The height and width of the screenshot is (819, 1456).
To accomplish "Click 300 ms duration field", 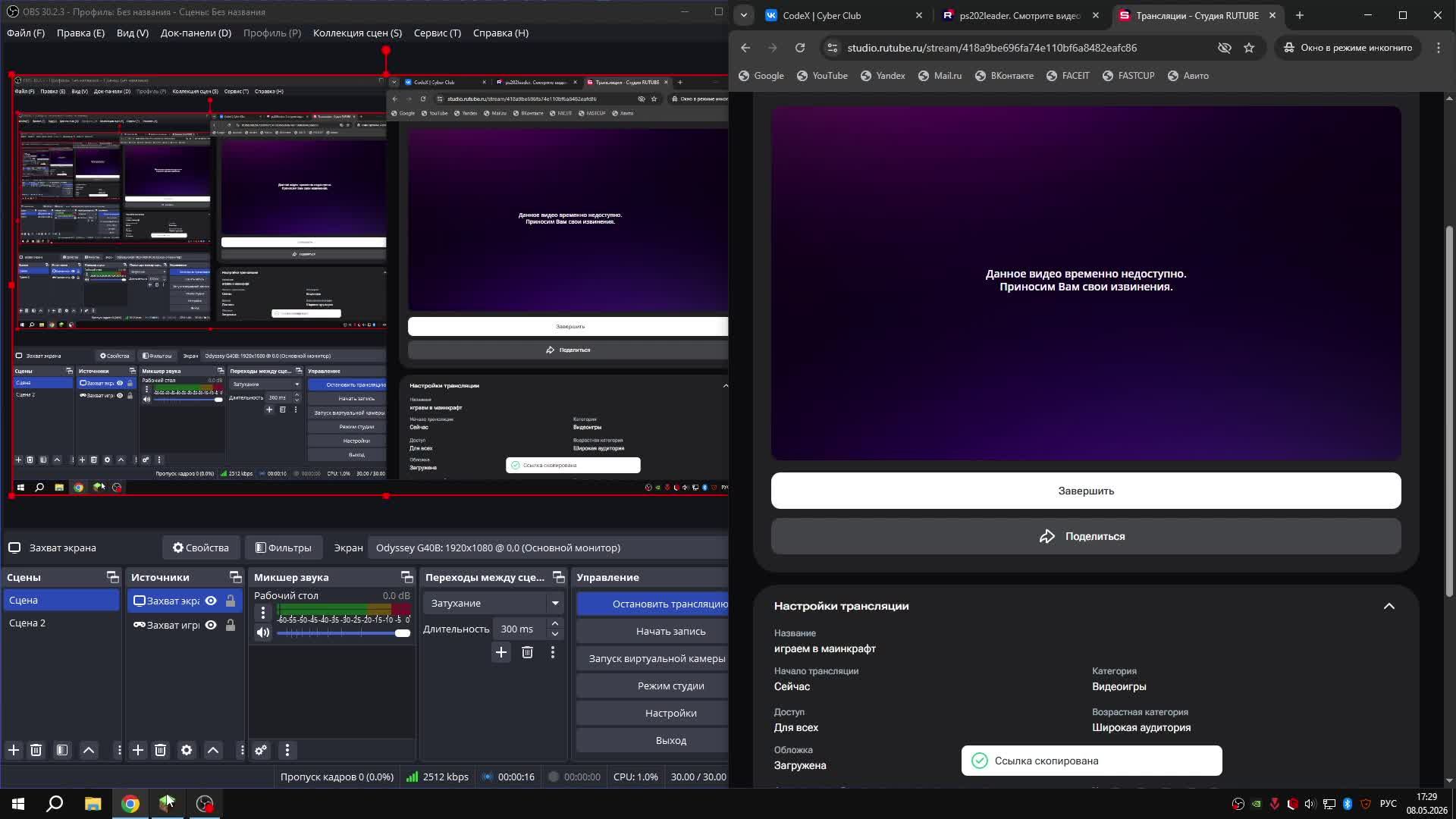I will click(x=518, y=629).
